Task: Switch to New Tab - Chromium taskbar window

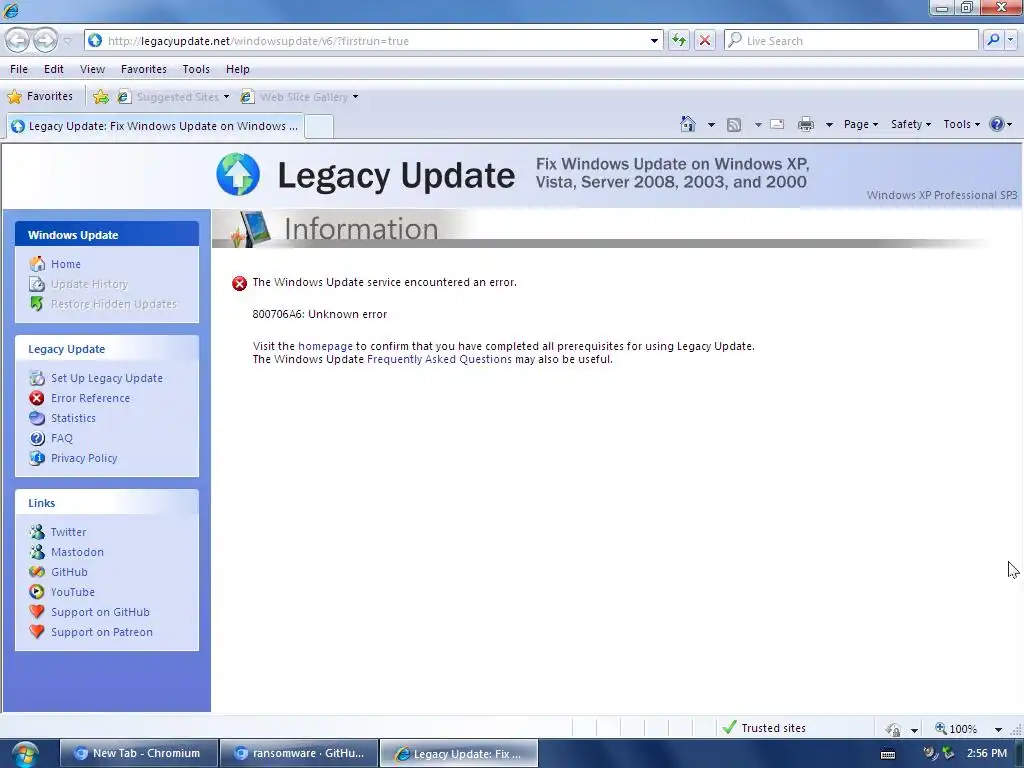Action: tap(138, 754)
